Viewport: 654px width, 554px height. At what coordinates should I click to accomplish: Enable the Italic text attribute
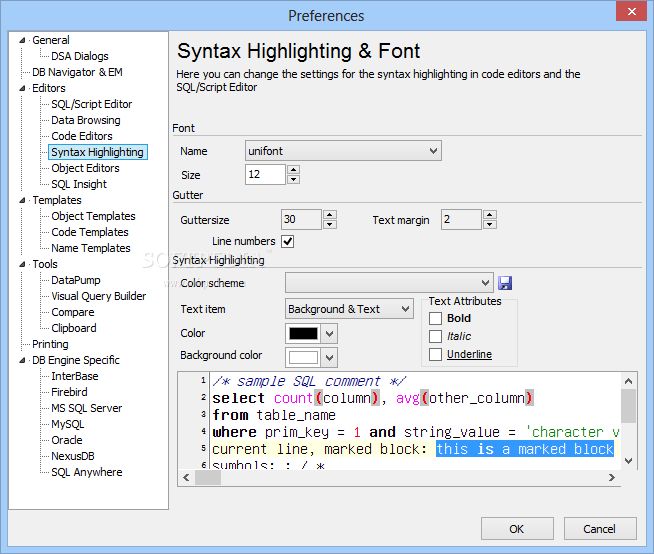435,336
